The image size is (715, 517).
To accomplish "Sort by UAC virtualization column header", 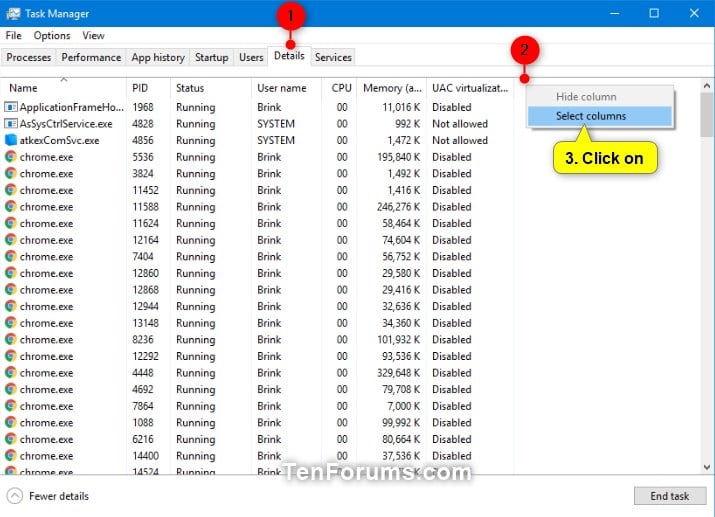I will [x=470, y=88].
